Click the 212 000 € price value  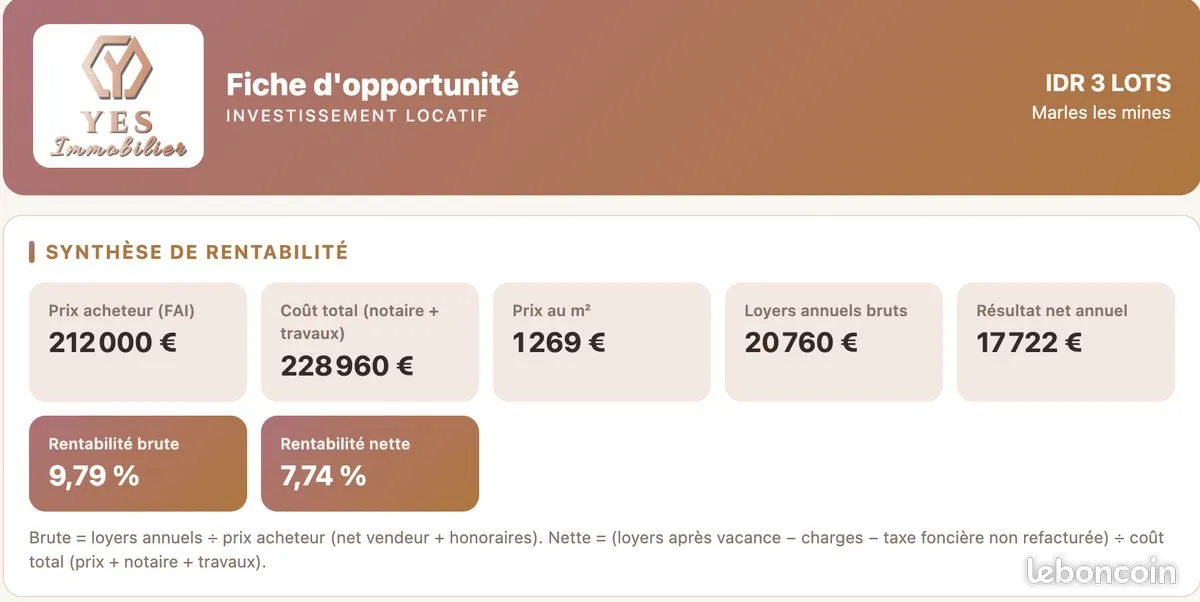click(x=113, y=343)
